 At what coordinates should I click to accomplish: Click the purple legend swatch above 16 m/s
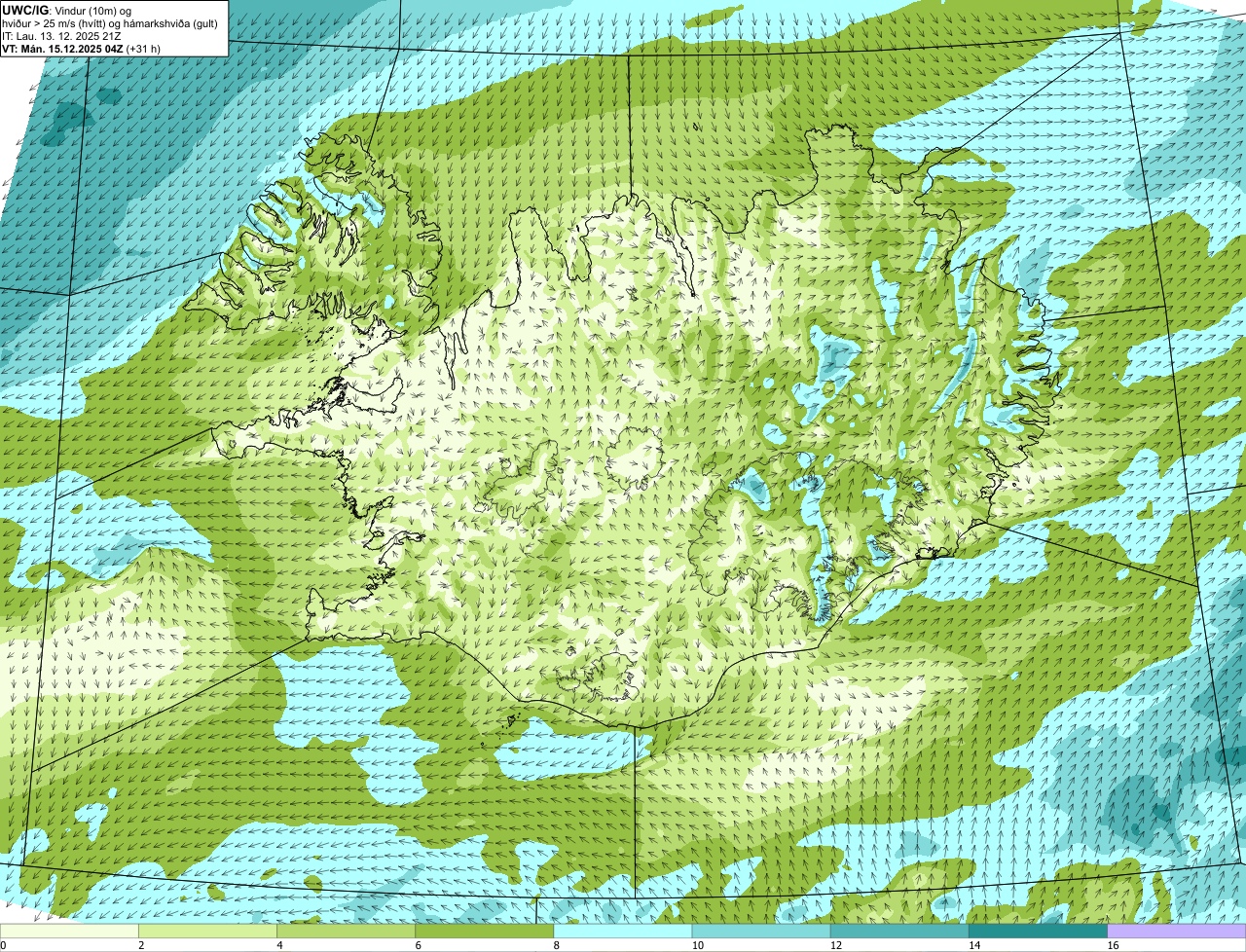click(x=1177, y=932)
